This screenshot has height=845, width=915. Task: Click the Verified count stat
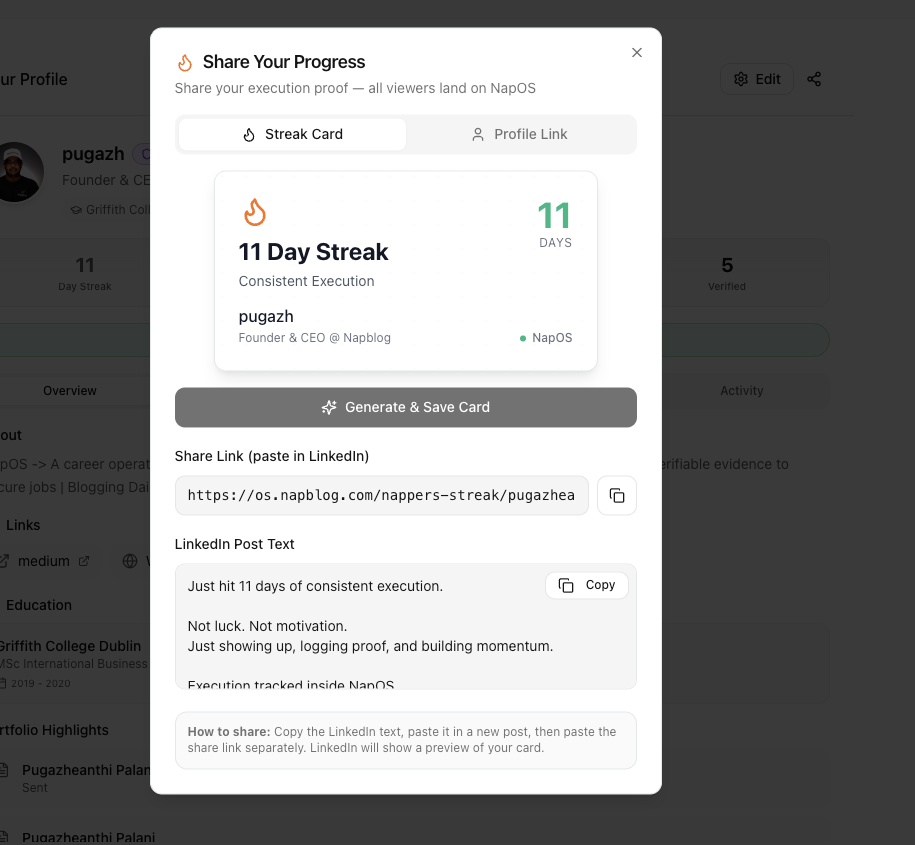[x=727, y=273]
